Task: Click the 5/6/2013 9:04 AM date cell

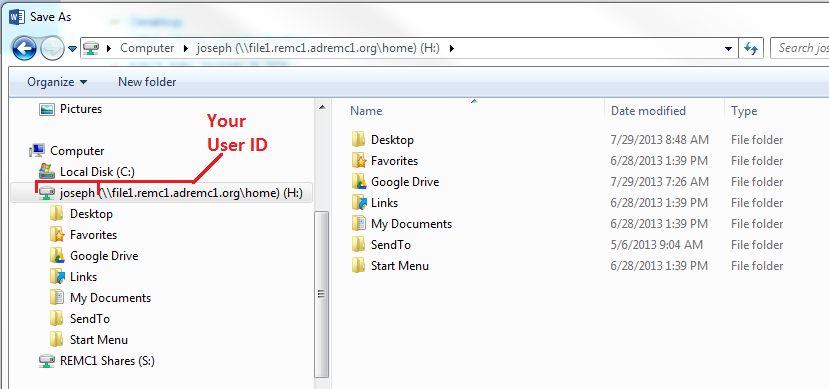Action: coord(657,245)
